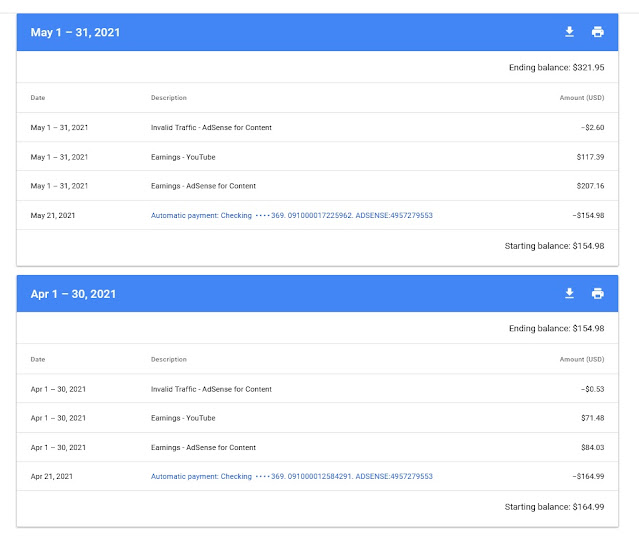The width and height of the screenshot is (639, 544).
Task: Click the -$2.60 invalid traffic amount
Action: pos(593,128)
